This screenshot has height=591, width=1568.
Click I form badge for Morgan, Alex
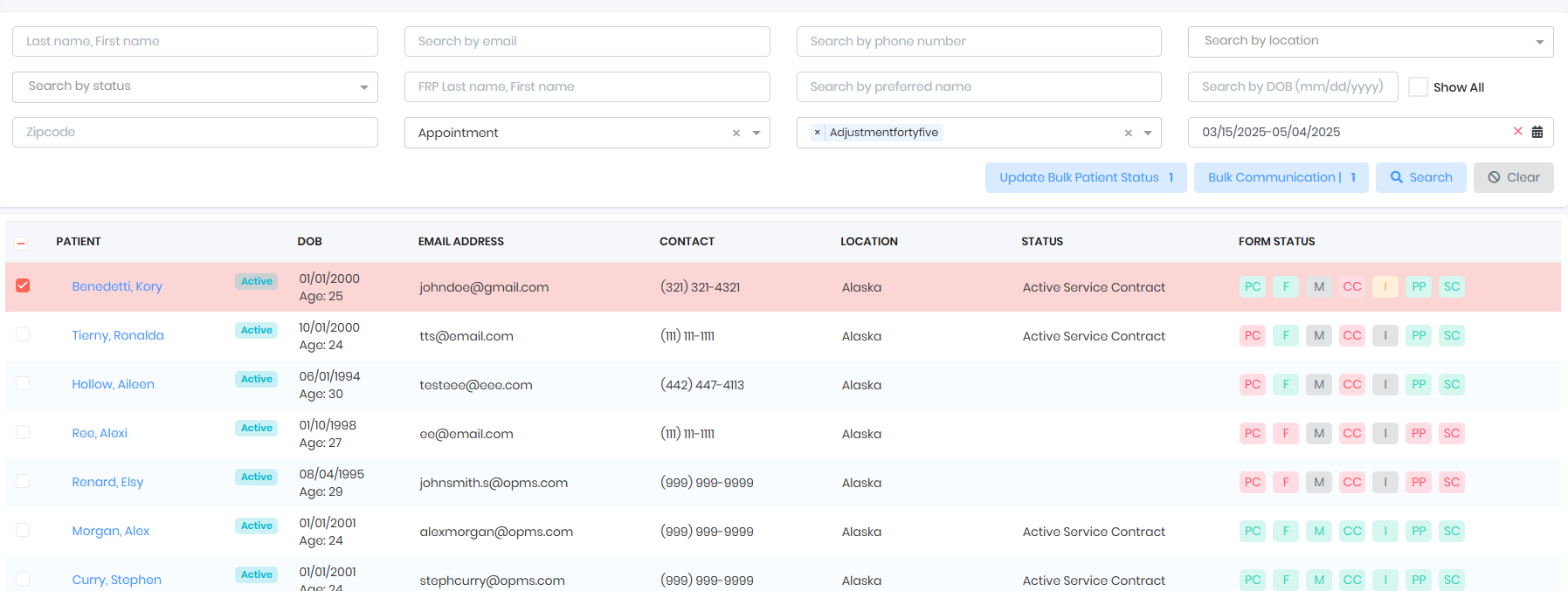point(1385,531)
